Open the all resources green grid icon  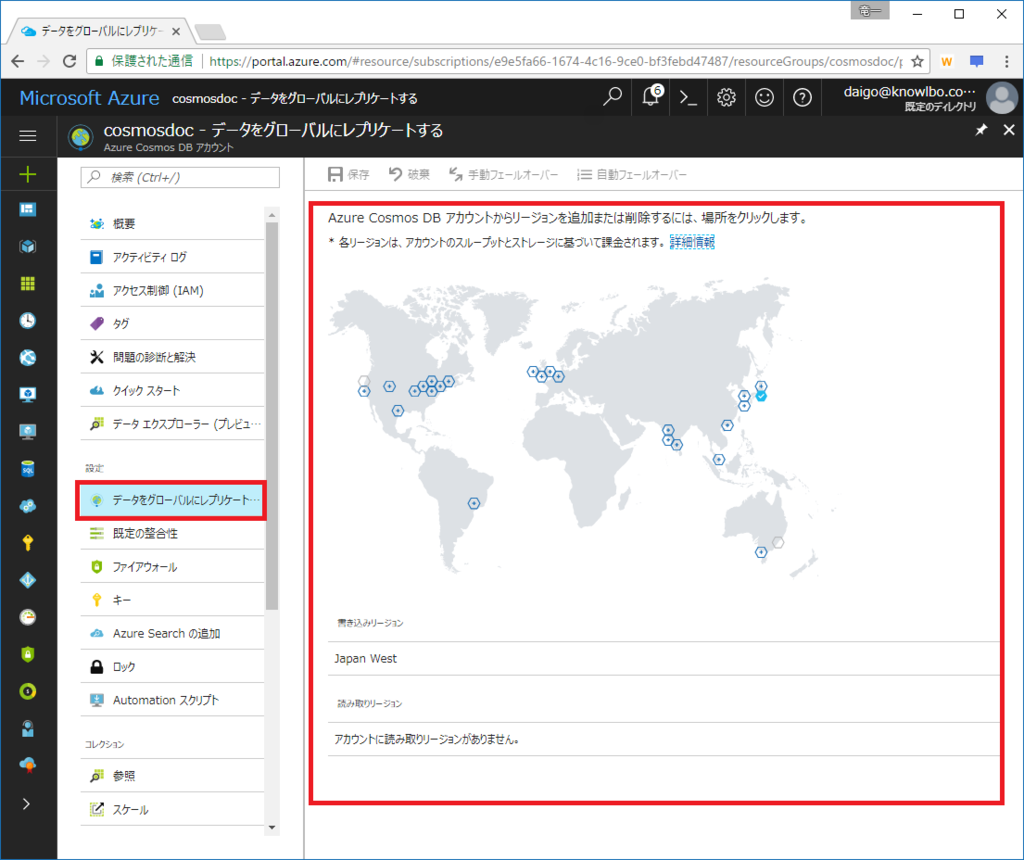pyautogui.click(x=27, y=283)
